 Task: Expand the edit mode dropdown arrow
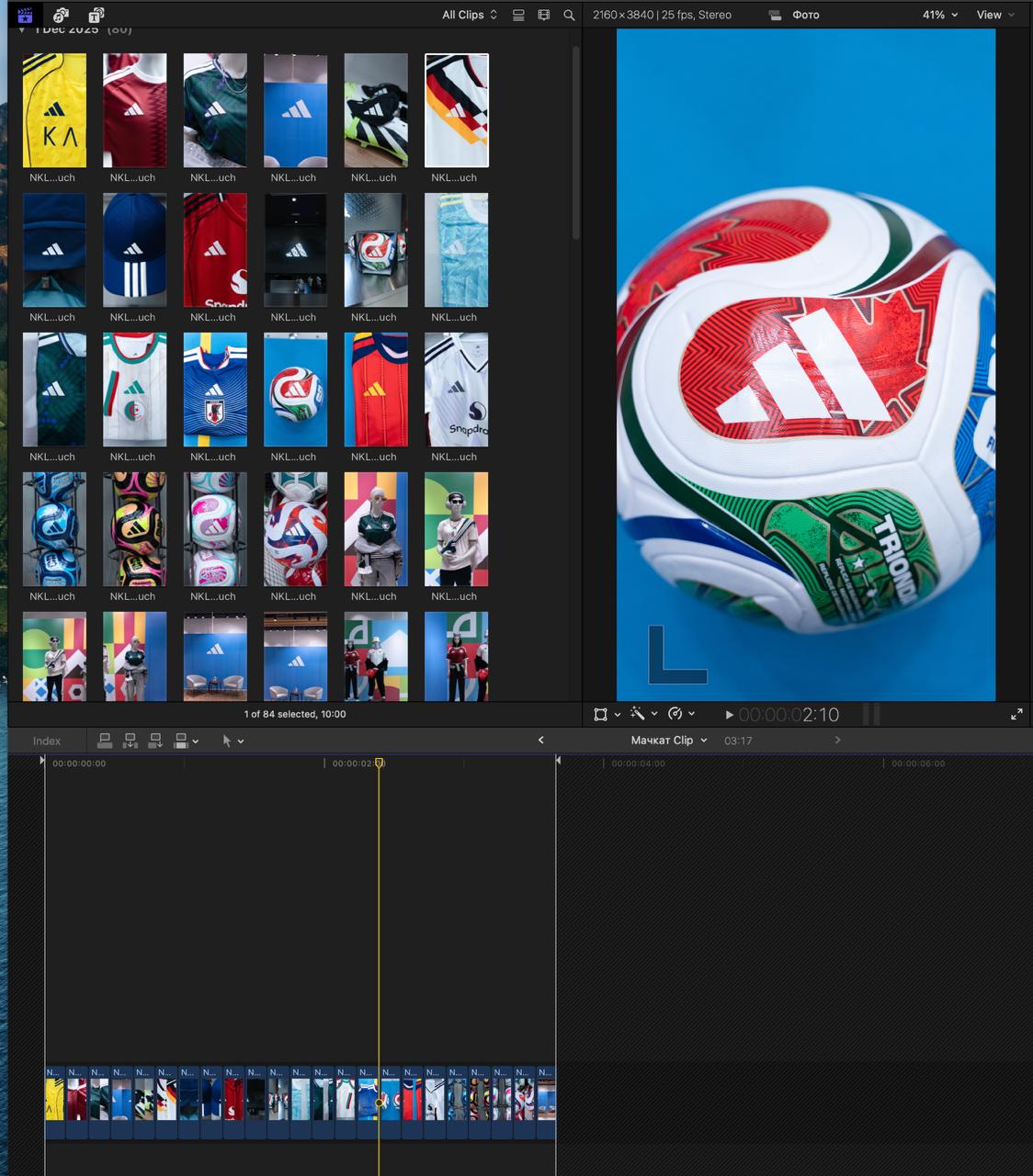196,741
